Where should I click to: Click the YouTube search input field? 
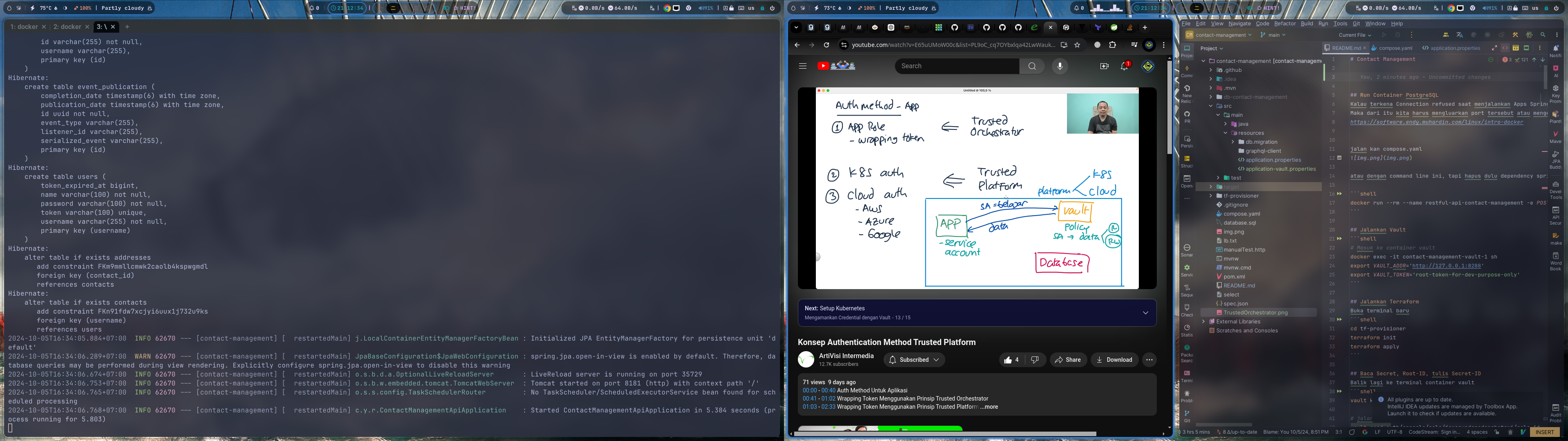click(x=958, y=66)
